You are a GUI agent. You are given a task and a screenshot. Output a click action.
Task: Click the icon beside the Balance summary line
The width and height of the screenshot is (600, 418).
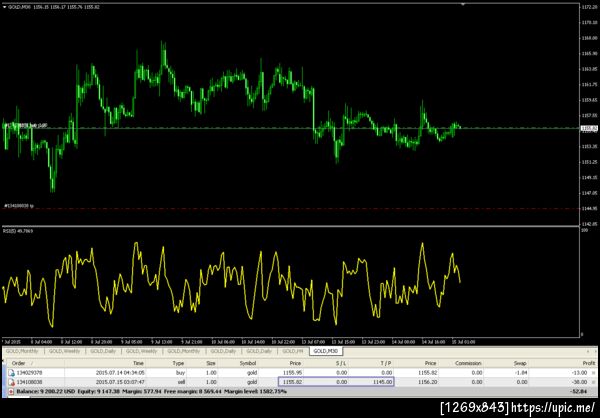pyautogui.click(x=10, y=392)
